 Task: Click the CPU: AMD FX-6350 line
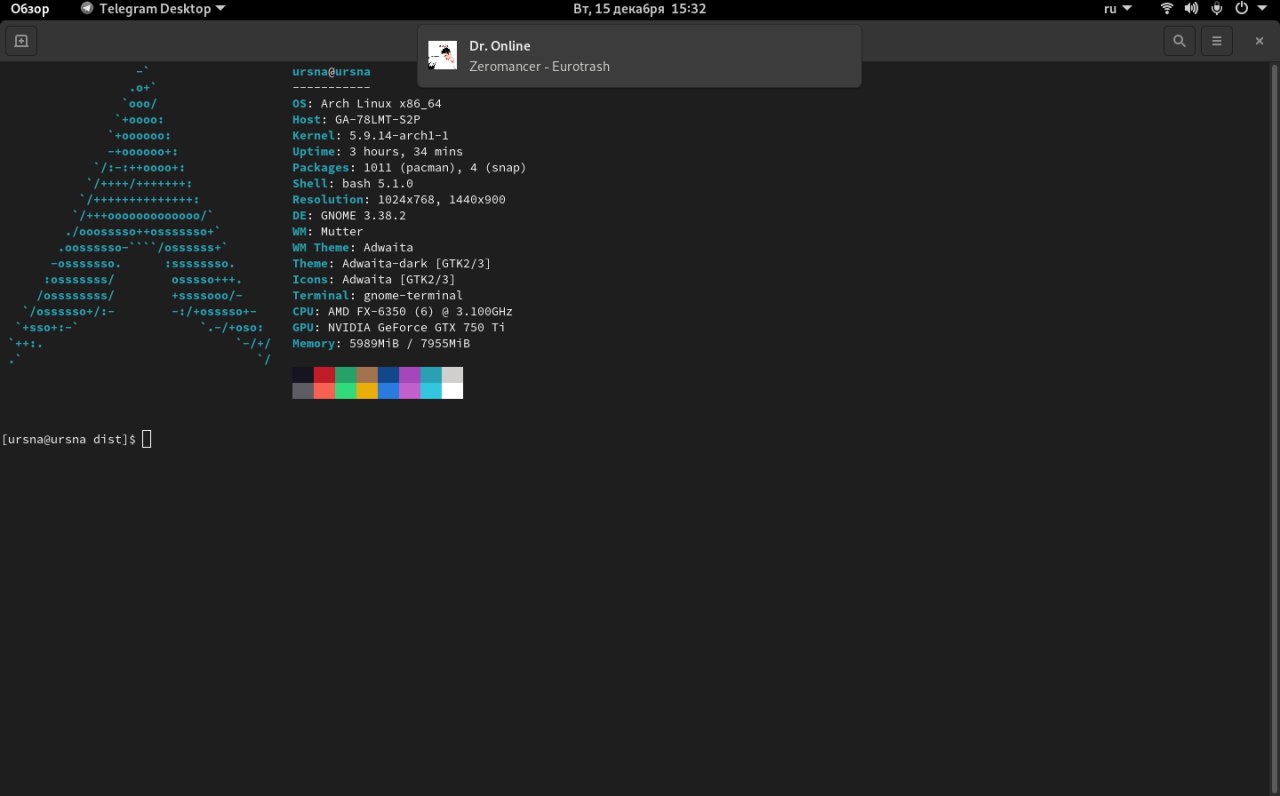click(x=402, y=312)
